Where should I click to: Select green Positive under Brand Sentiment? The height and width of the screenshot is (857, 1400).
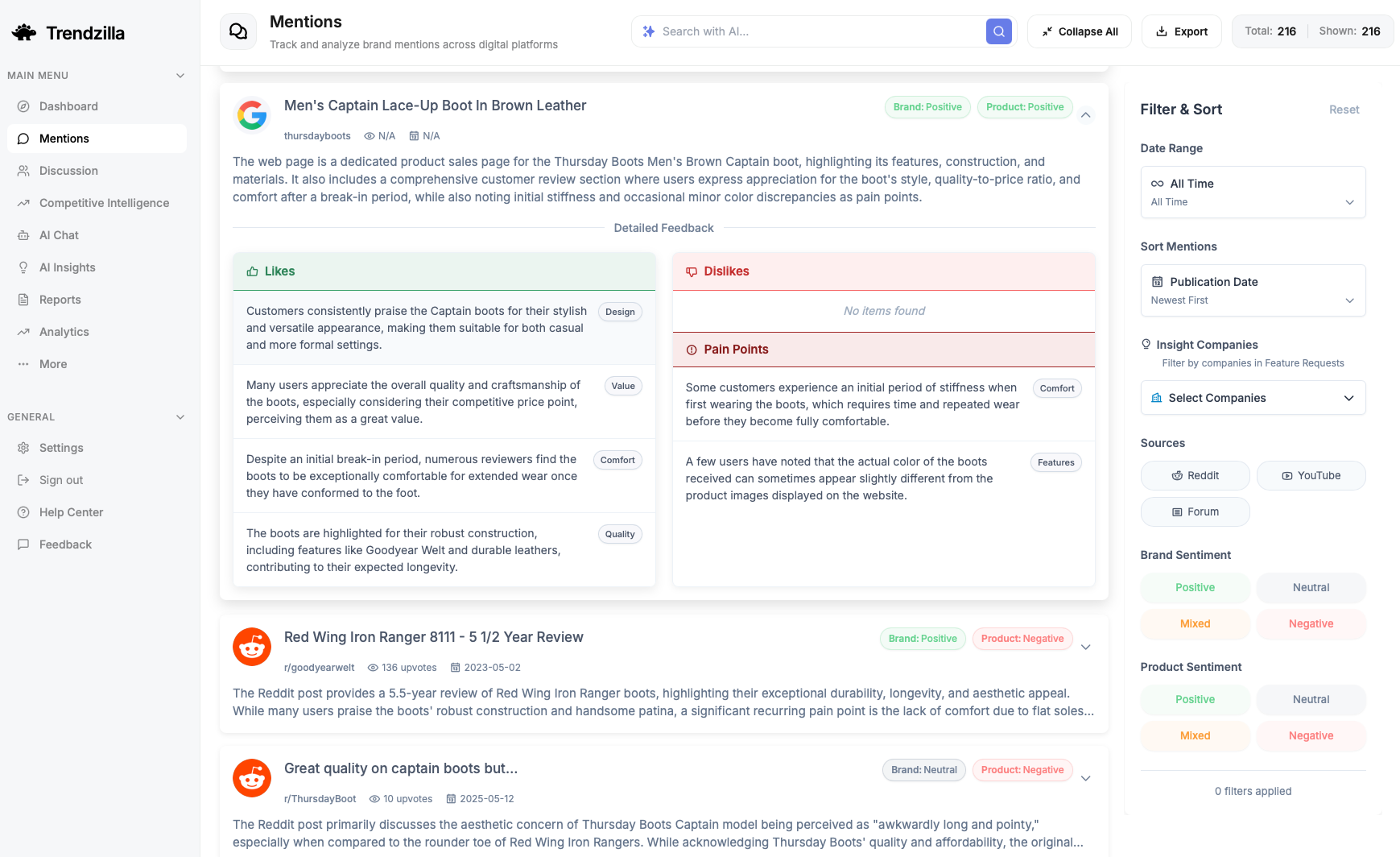1195,587
